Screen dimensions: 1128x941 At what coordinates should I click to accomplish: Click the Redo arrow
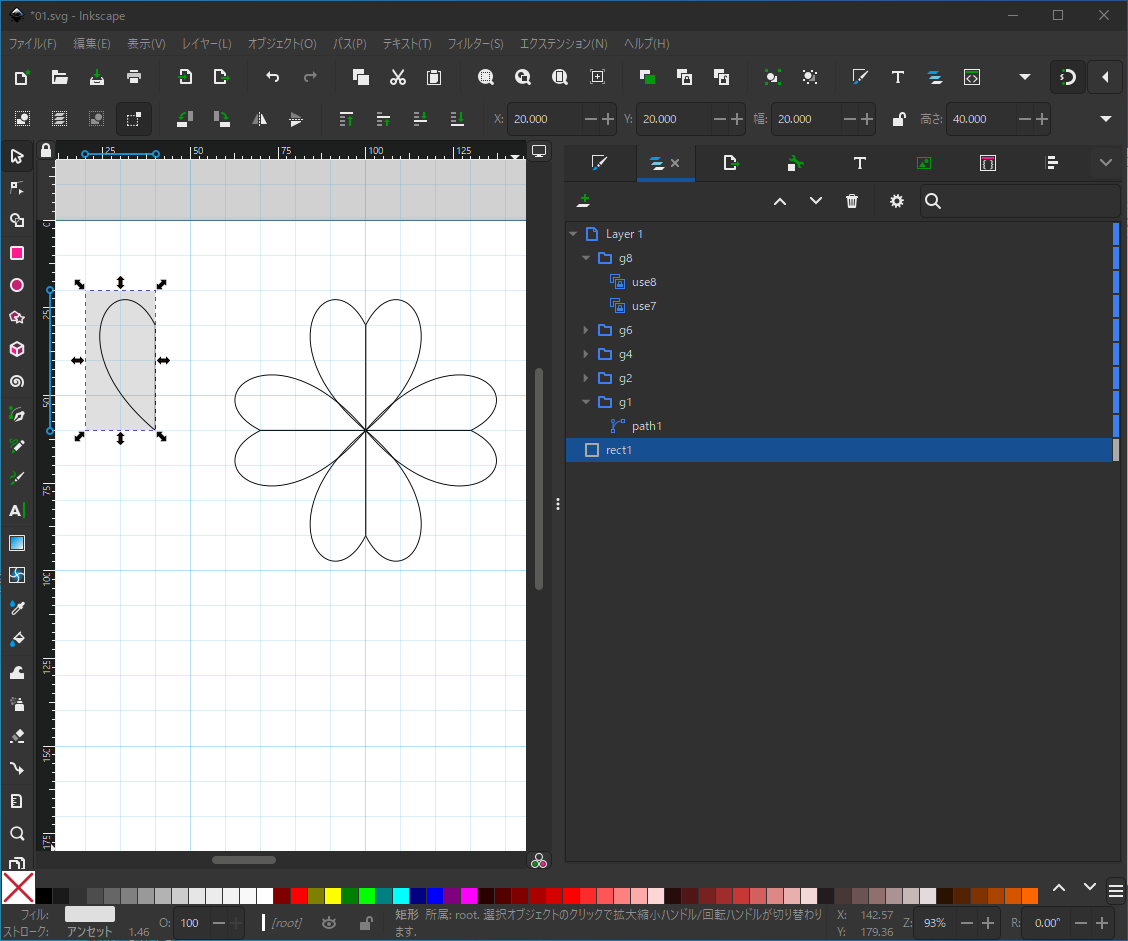[310, 77]
